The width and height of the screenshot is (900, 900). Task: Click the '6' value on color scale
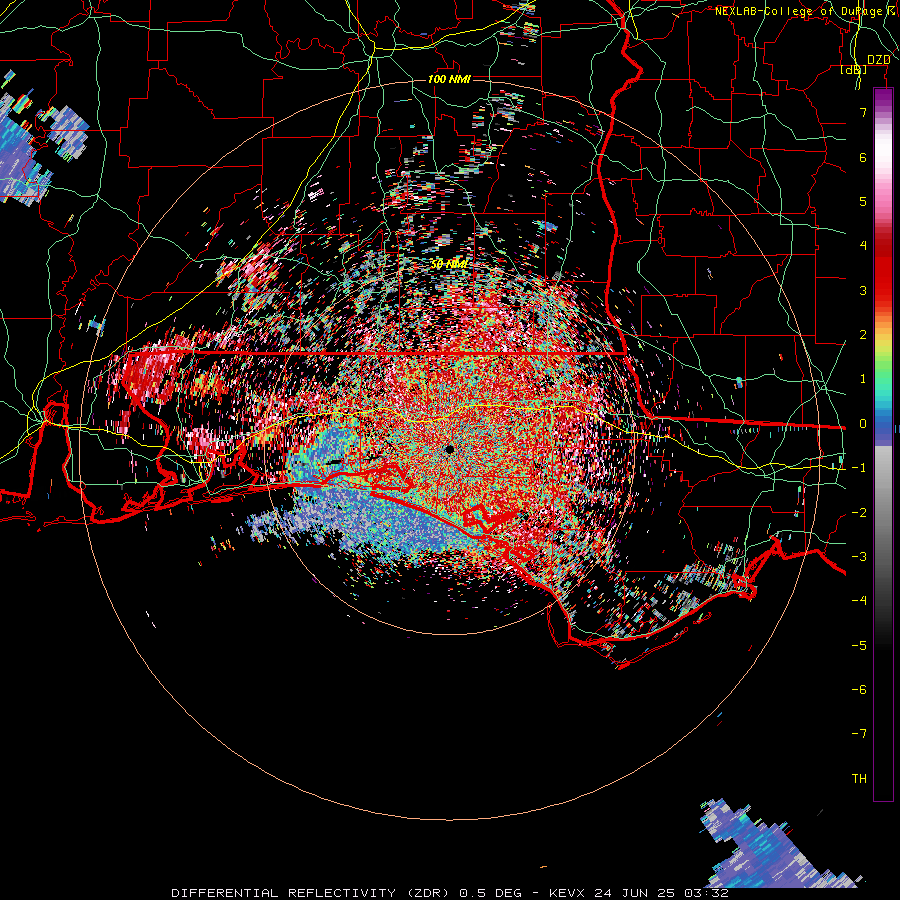(863, 157)
